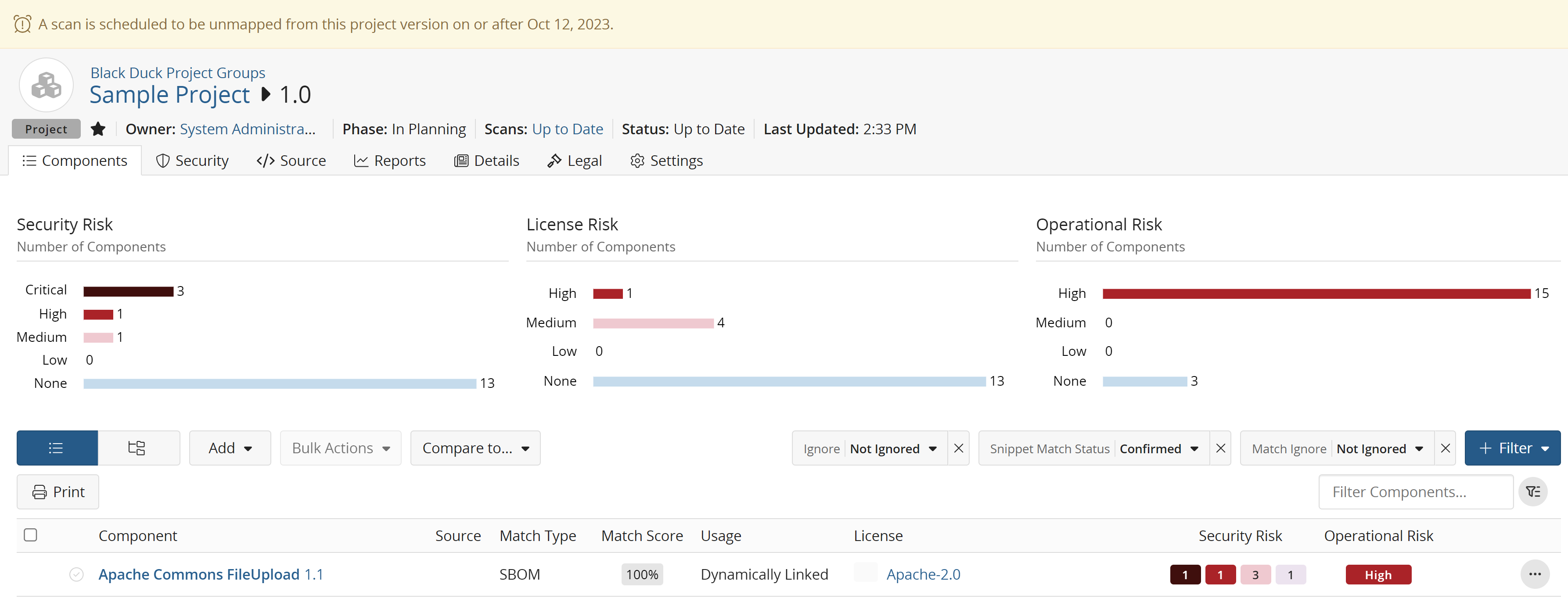Remove the Ignore filter with X

959,448
